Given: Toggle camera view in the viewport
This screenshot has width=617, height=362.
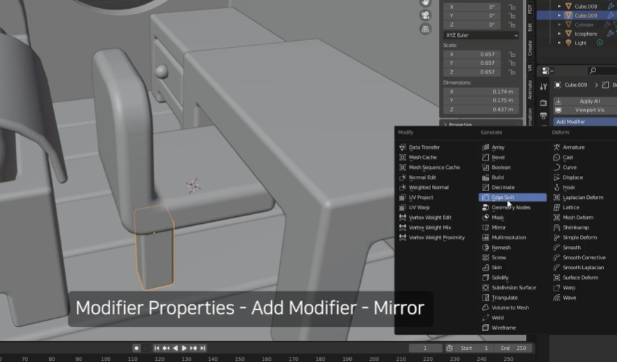Looking at the screenshot, I should coord(425,15).
